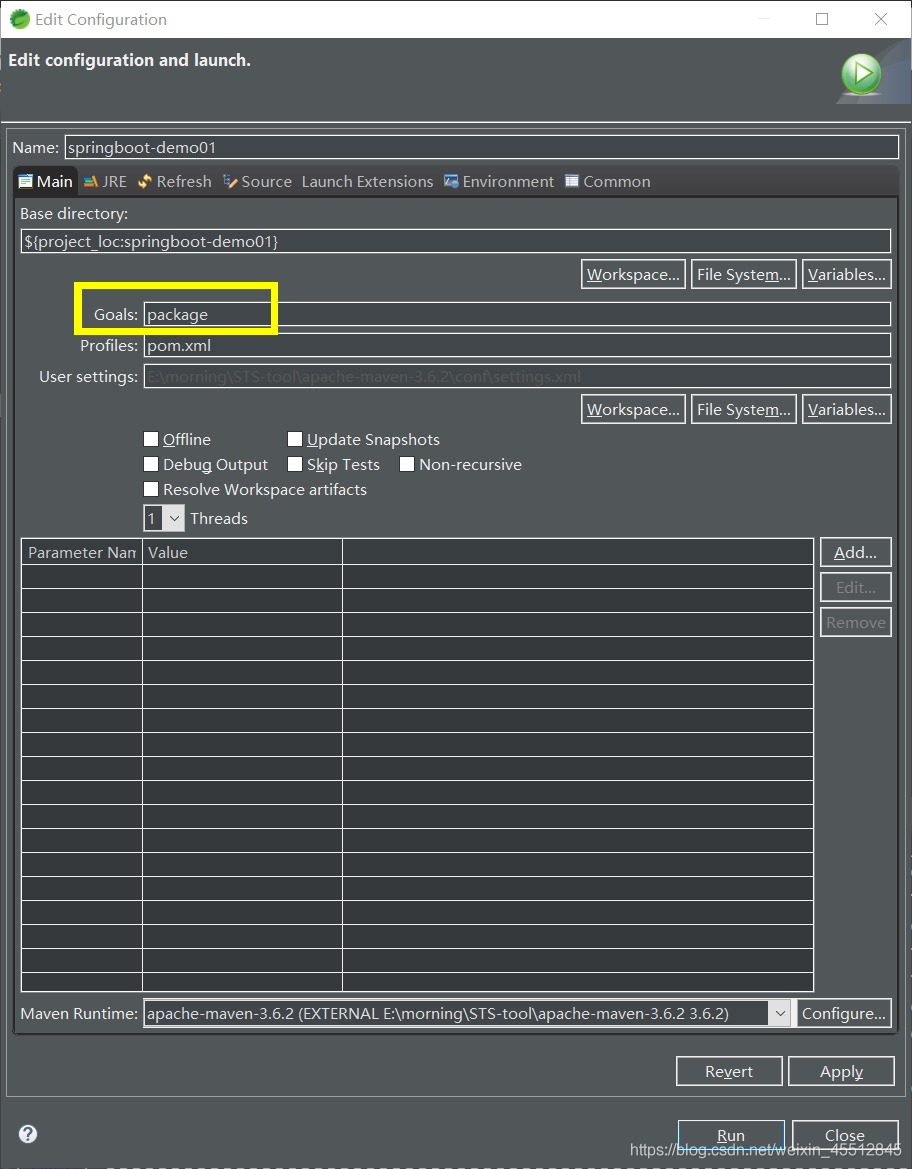Click Workspace button under User settings
Viewport: 912px width, 1169px height.
point(633,409)
